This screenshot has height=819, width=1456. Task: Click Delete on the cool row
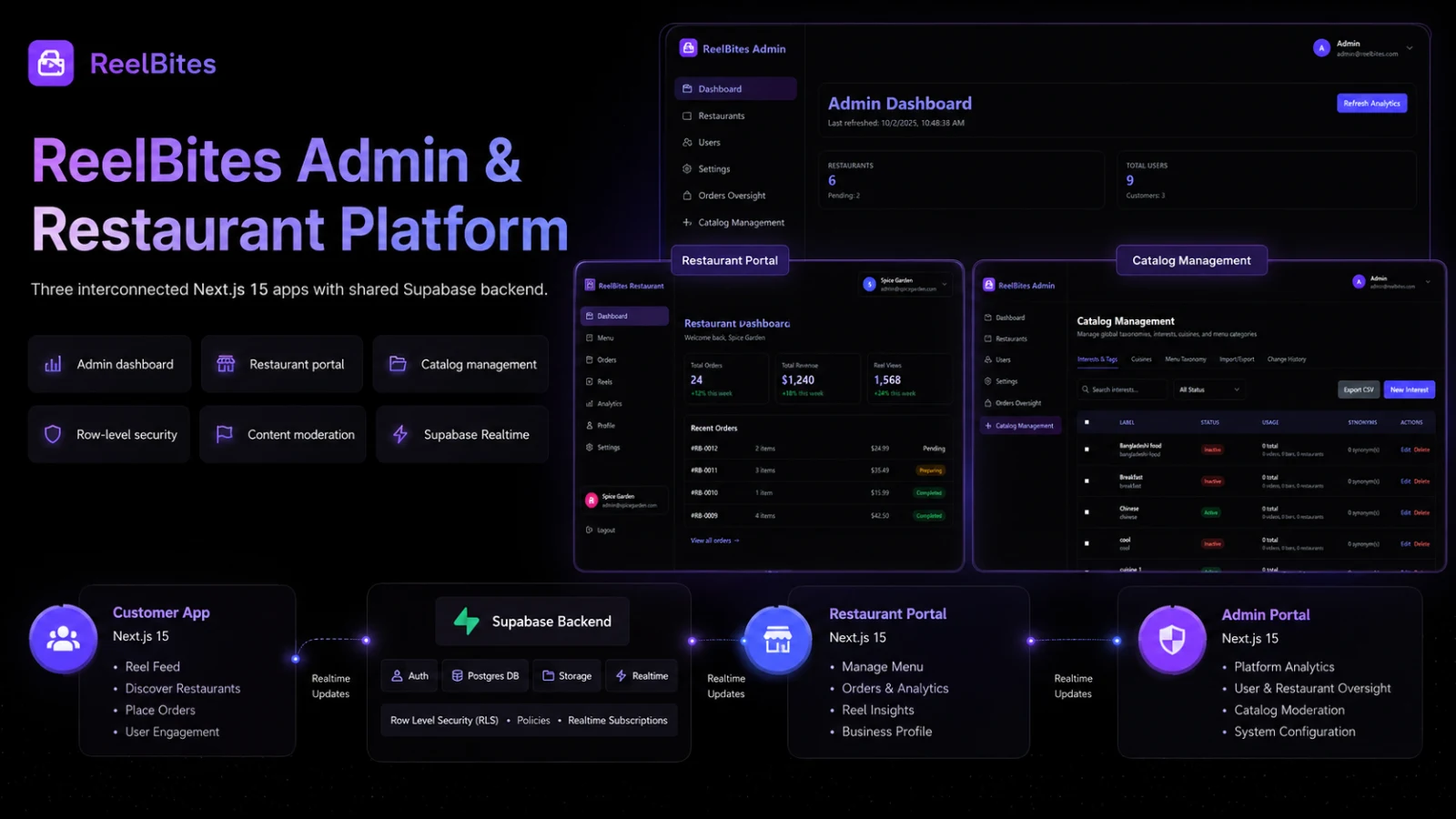(x=1422, y=544)
